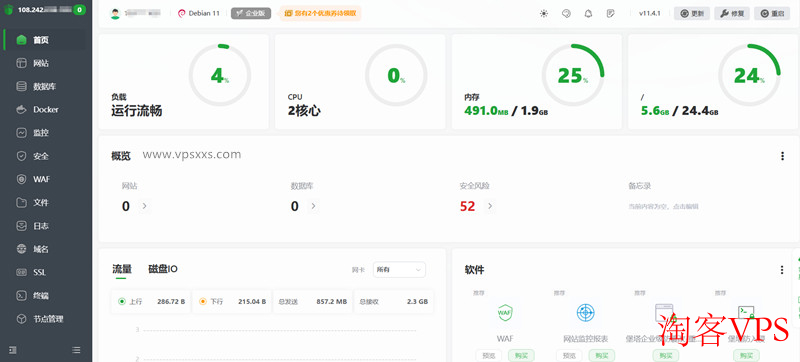Click the 总发送 857.2 MB value
The image size is (800, 362).
(x=331, y=301)
